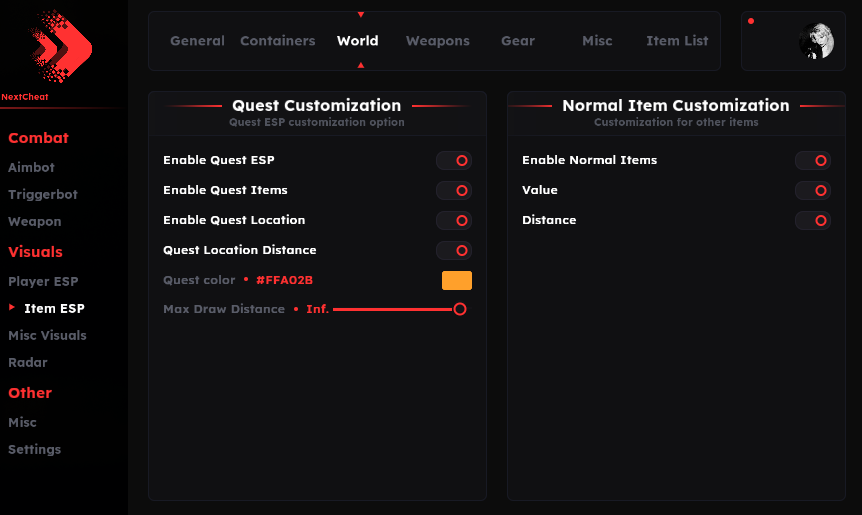Viewport: 862px width, 515px height.
Task: Open Settings in the sidebar
Action: pos(35,450)
